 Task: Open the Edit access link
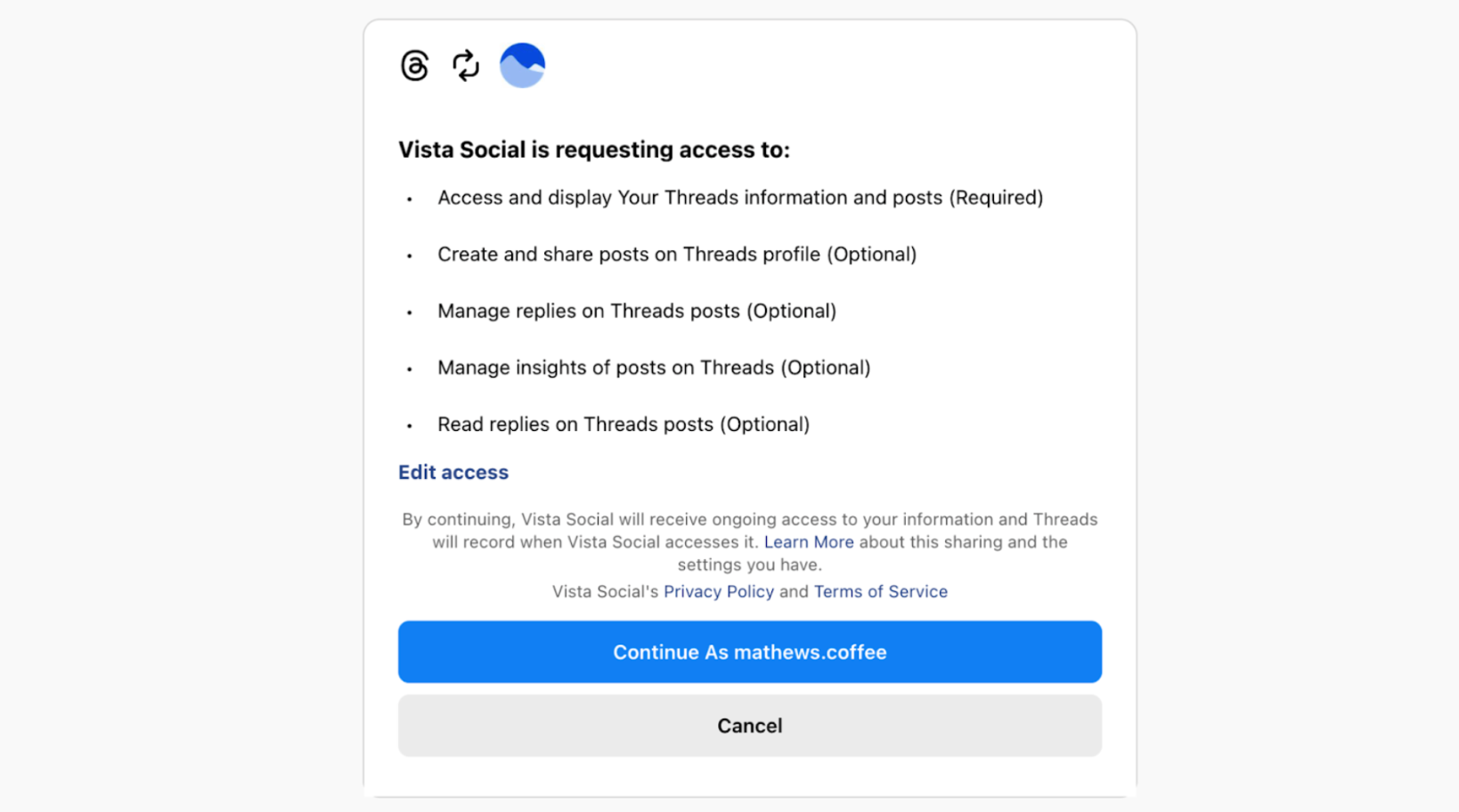click(453, 473)
